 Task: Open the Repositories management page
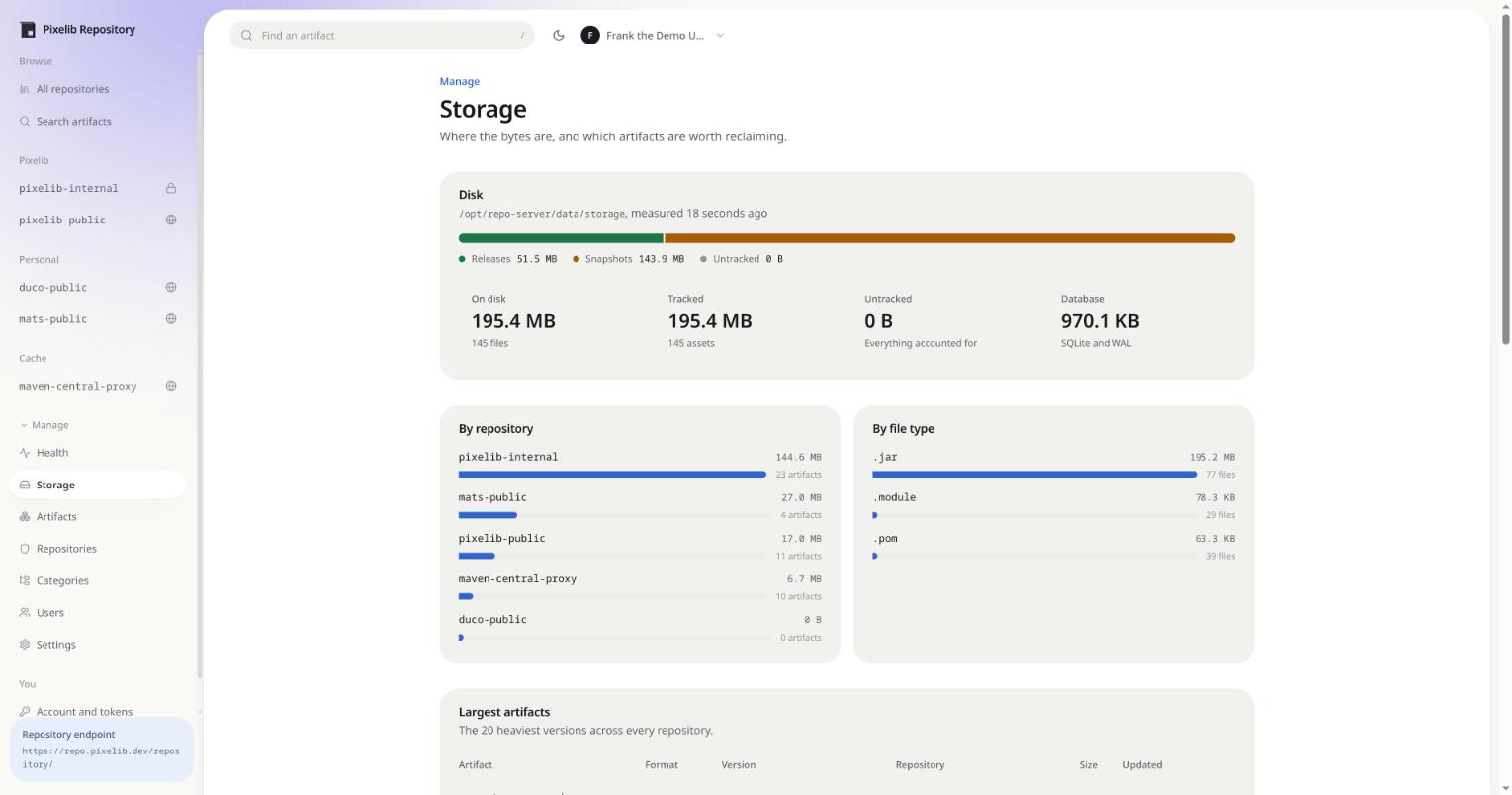click(98, 549)
